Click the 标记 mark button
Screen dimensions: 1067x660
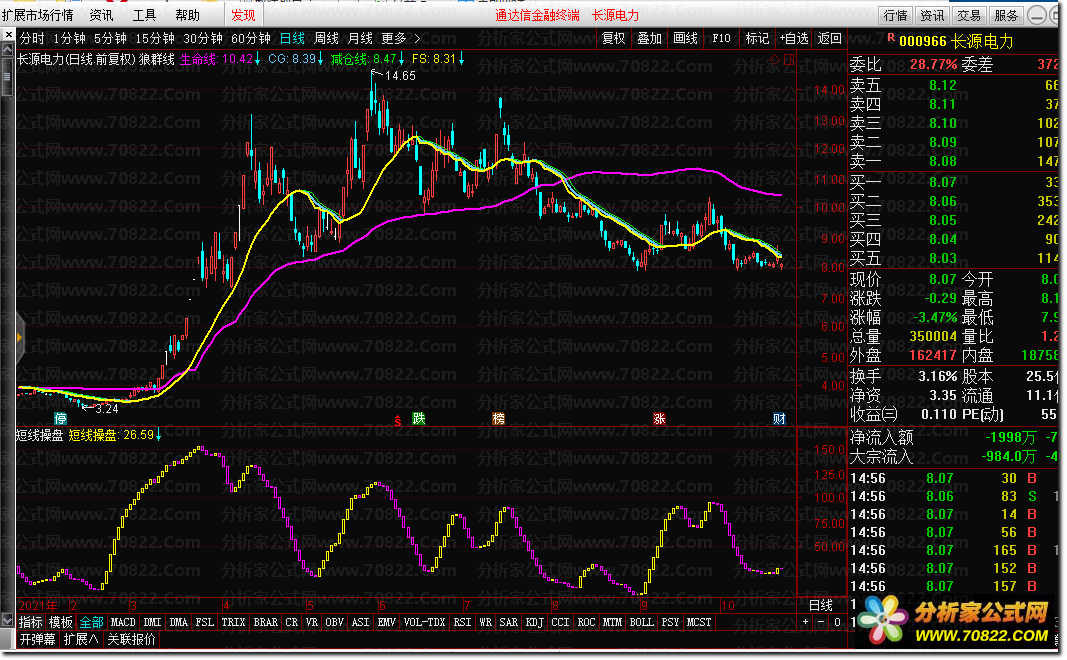tap(757, 38)
